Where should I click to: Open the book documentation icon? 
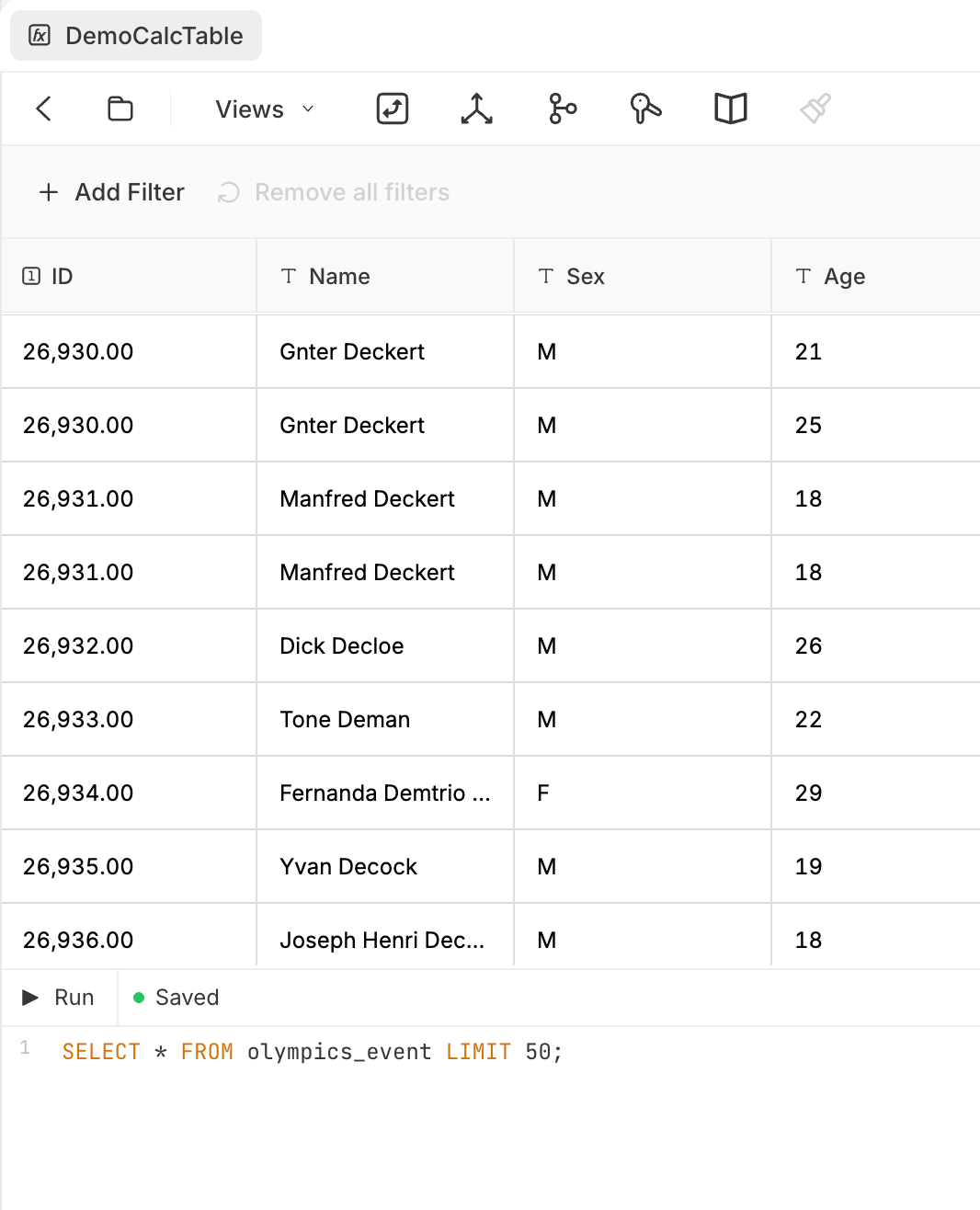(731, 108)
